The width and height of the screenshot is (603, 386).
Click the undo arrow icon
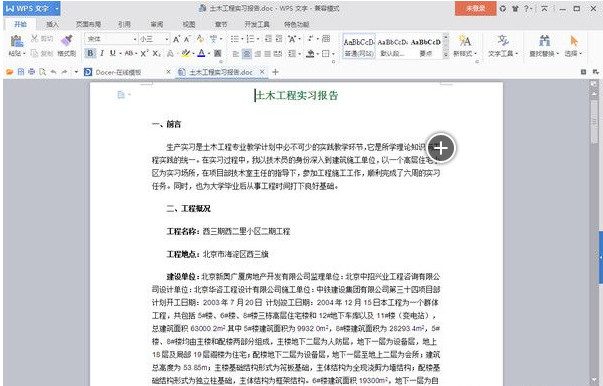coord(53,72)
